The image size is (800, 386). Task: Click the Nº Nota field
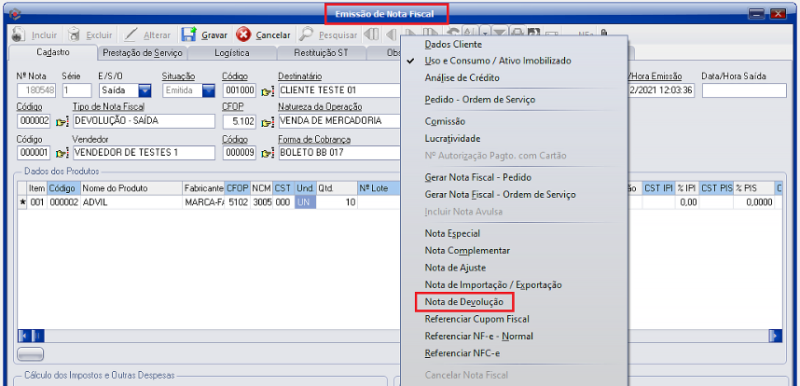click(x=37, y=91)
